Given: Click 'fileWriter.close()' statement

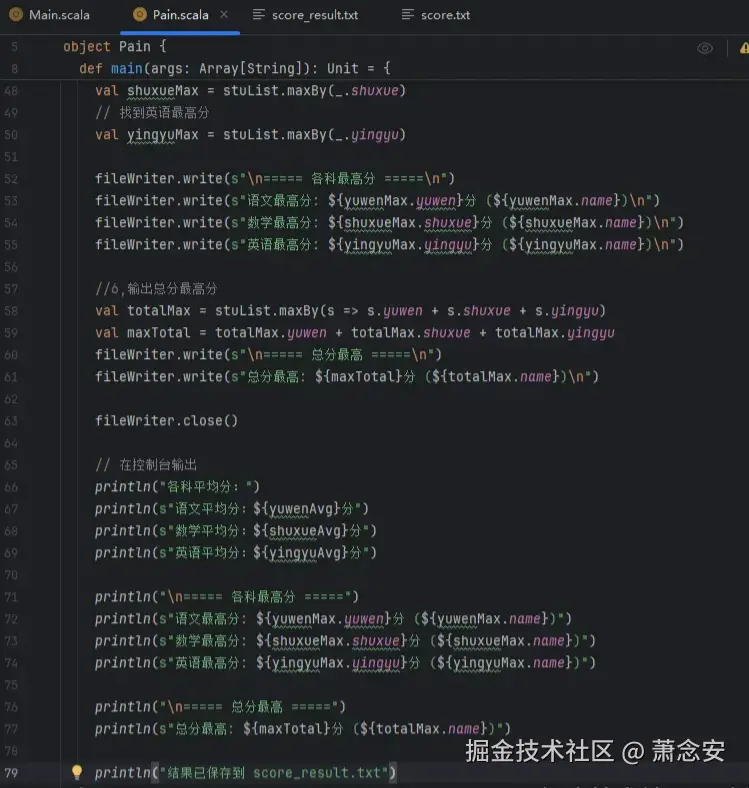Looking at the screenshot, I should 166,421.
